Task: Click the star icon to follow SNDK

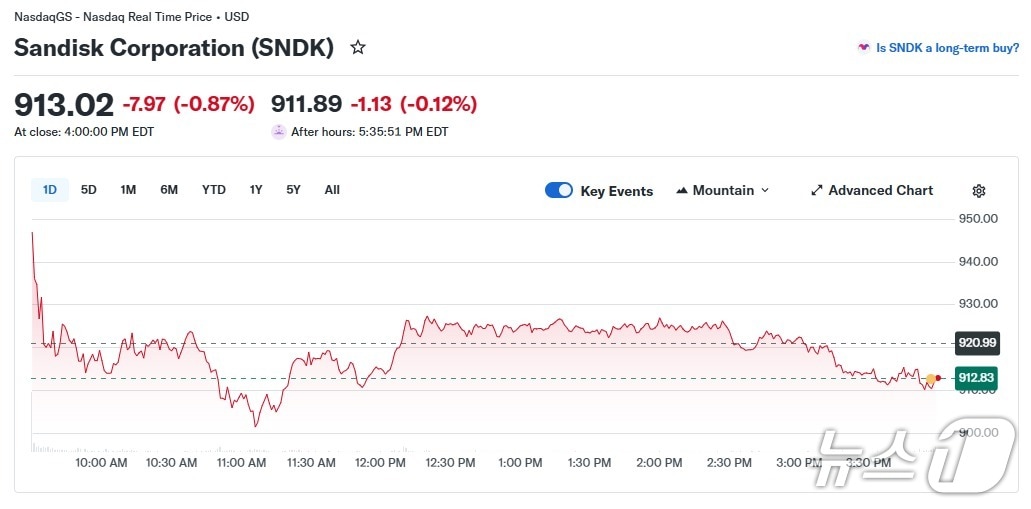Action: click(x=358, y=47)
